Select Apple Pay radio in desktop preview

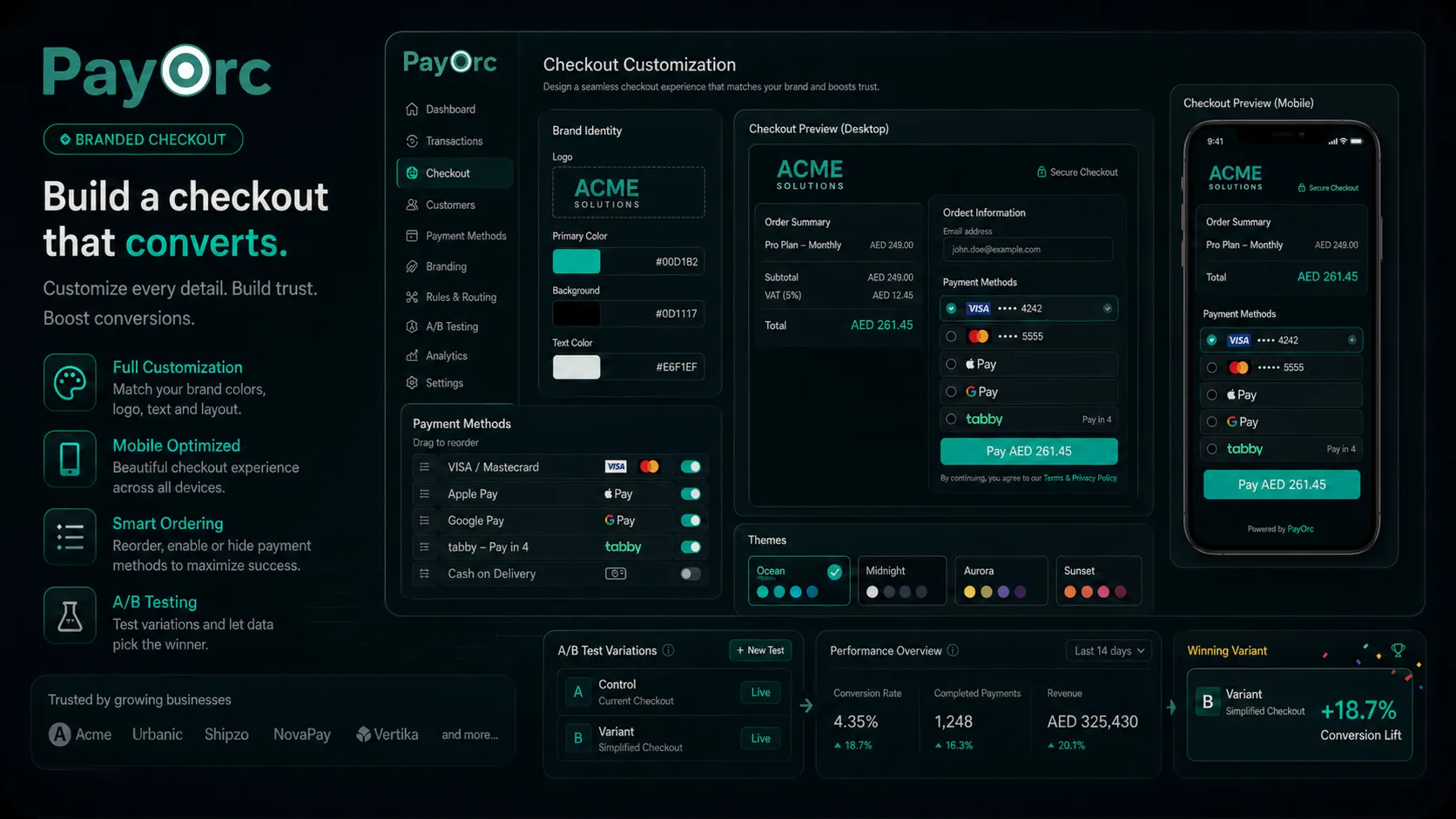[951, 364]
